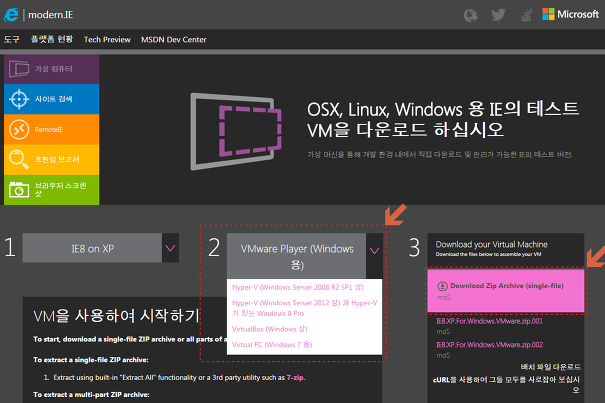Viewport: 605px width, 403px height.
Task: Click the large monitor VM illustration
Action: click(236, 131)
